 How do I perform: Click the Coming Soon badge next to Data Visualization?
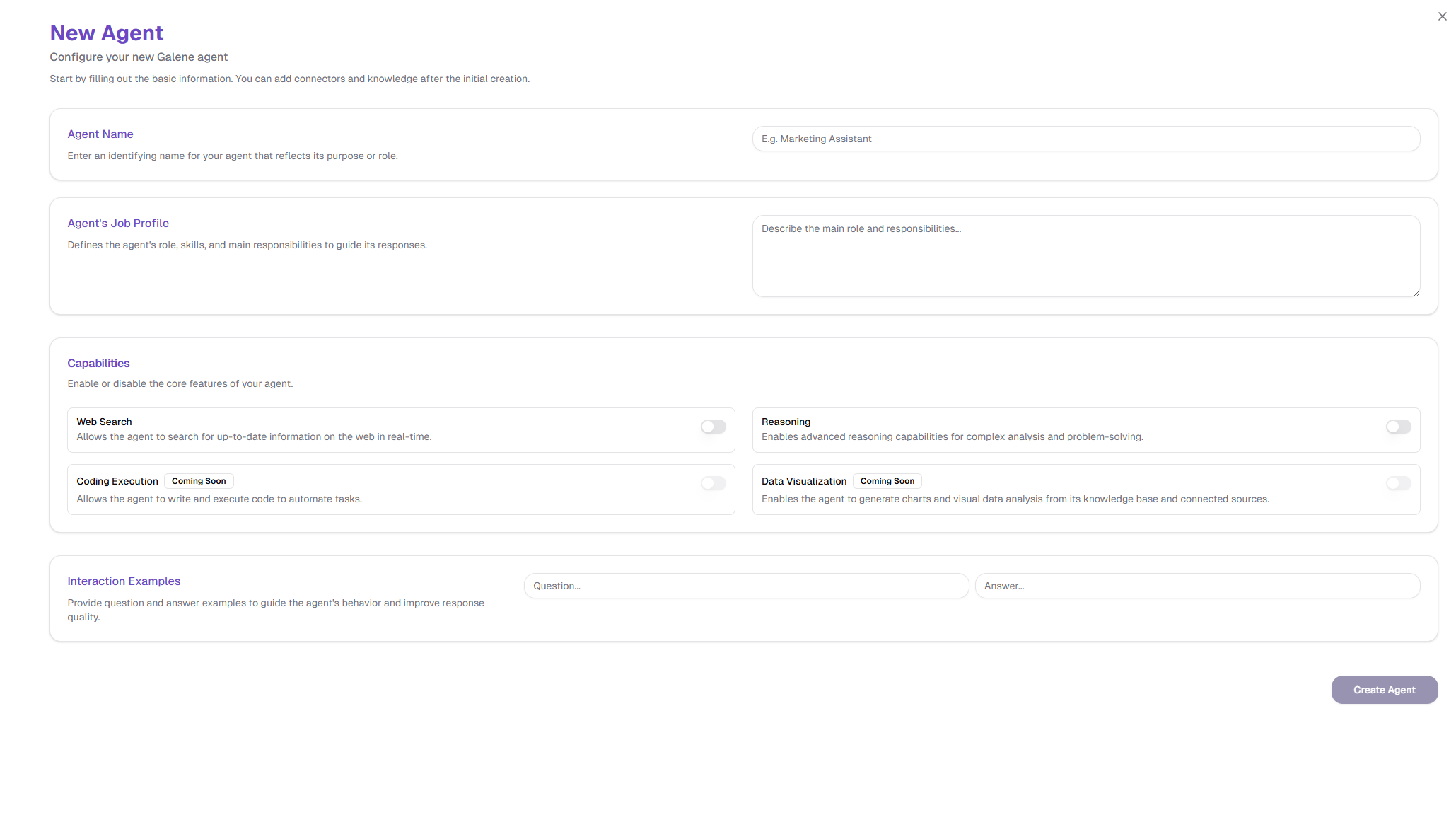pos(887,481)
